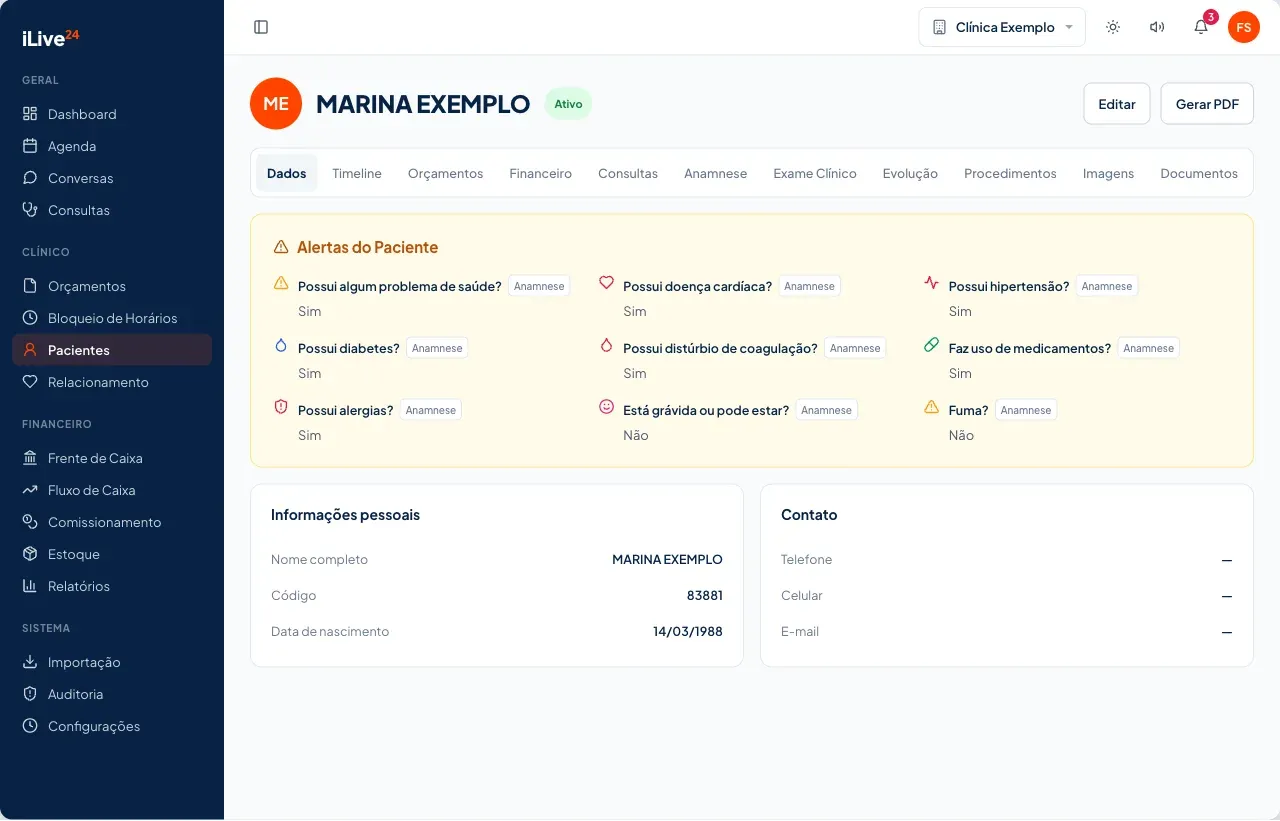This screenshot has height=821, width=1280.
Task: Click the Ativo status badge
Action: [568, 104]
